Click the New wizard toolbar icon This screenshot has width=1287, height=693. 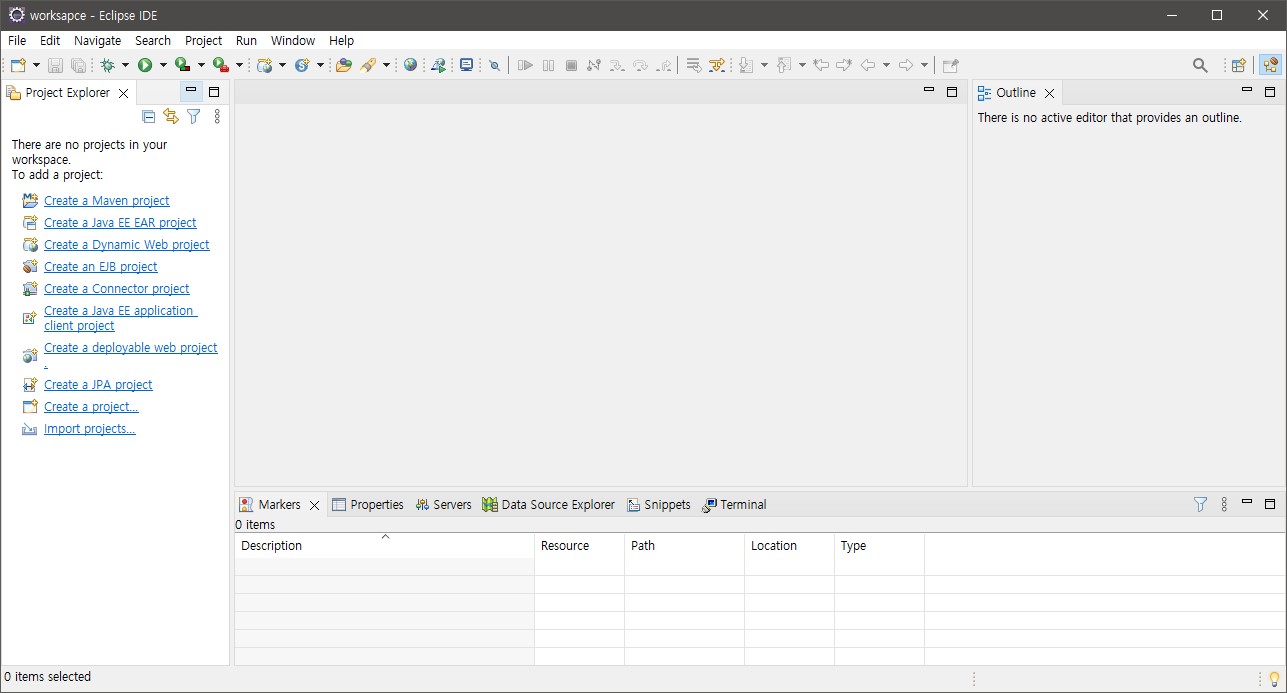pyautogui.click(x=18, y=65)
